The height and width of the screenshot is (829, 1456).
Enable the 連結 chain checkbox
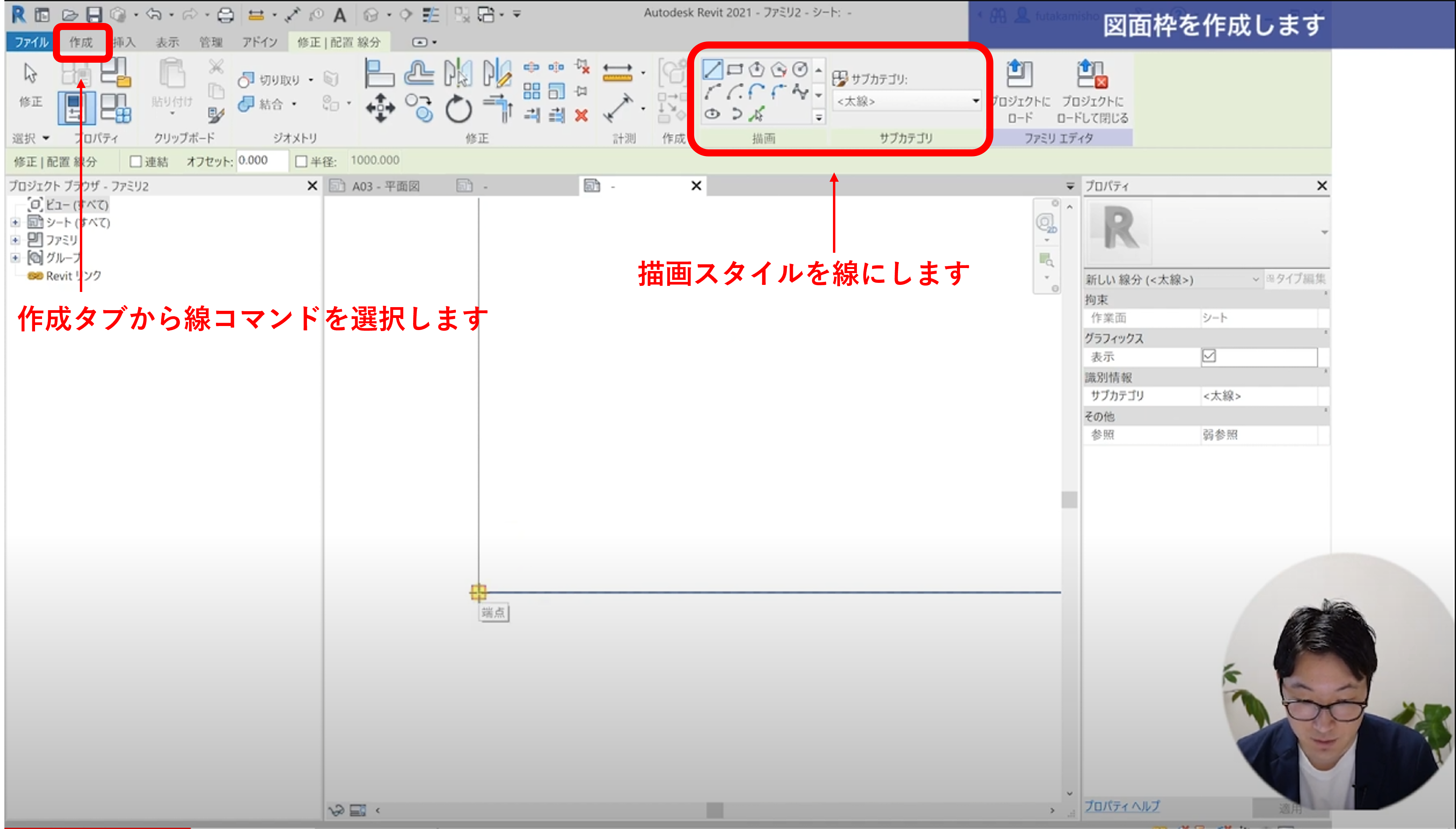[x=136, y=162]
